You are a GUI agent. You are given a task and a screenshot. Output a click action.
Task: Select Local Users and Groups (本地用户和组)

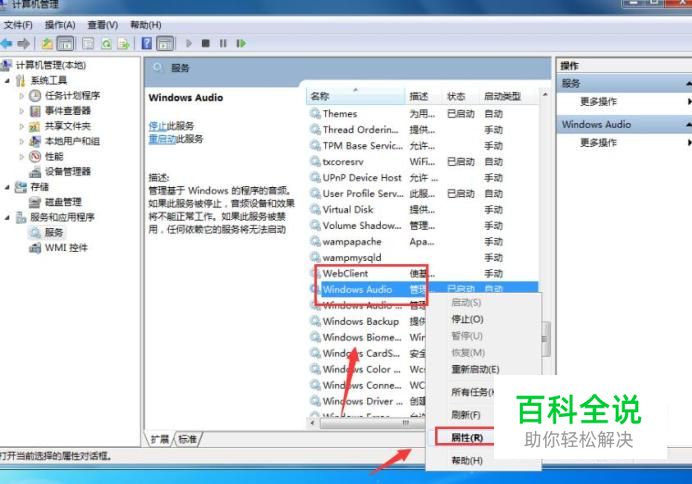(x=72, y=141)
